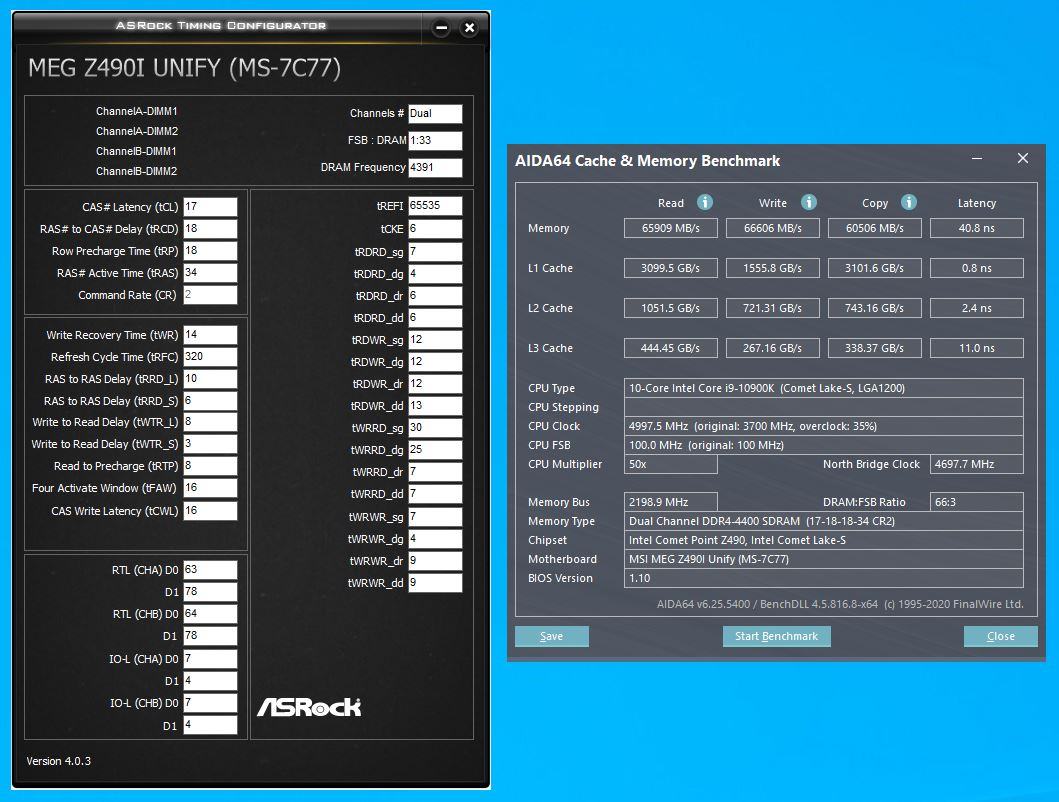
Task: Click the tRRD_S value field
Action: pyautogui.click(x=210, y=401)
